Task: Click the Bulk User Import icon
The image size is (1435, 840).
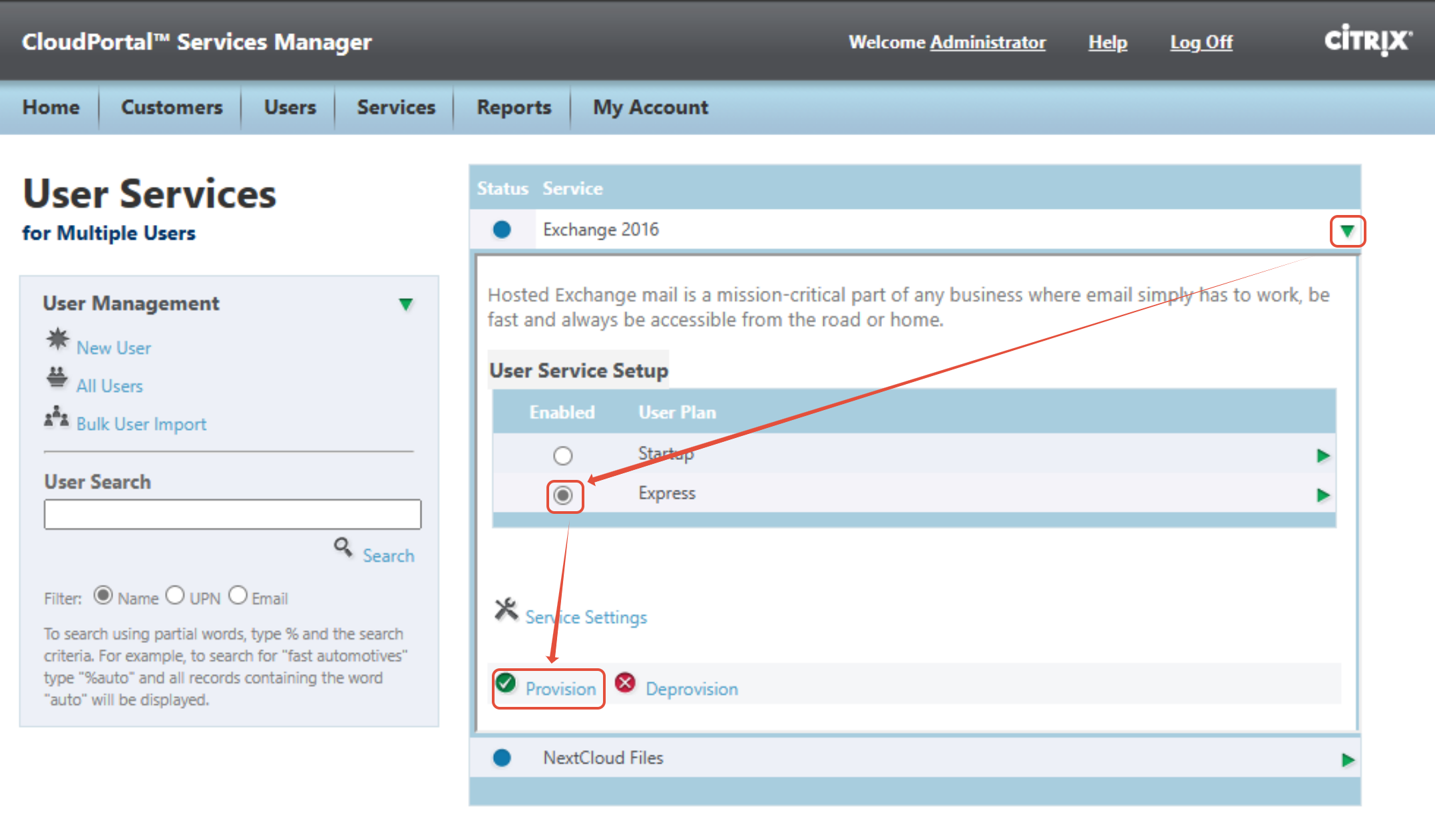Action: (x=57, y=417)
